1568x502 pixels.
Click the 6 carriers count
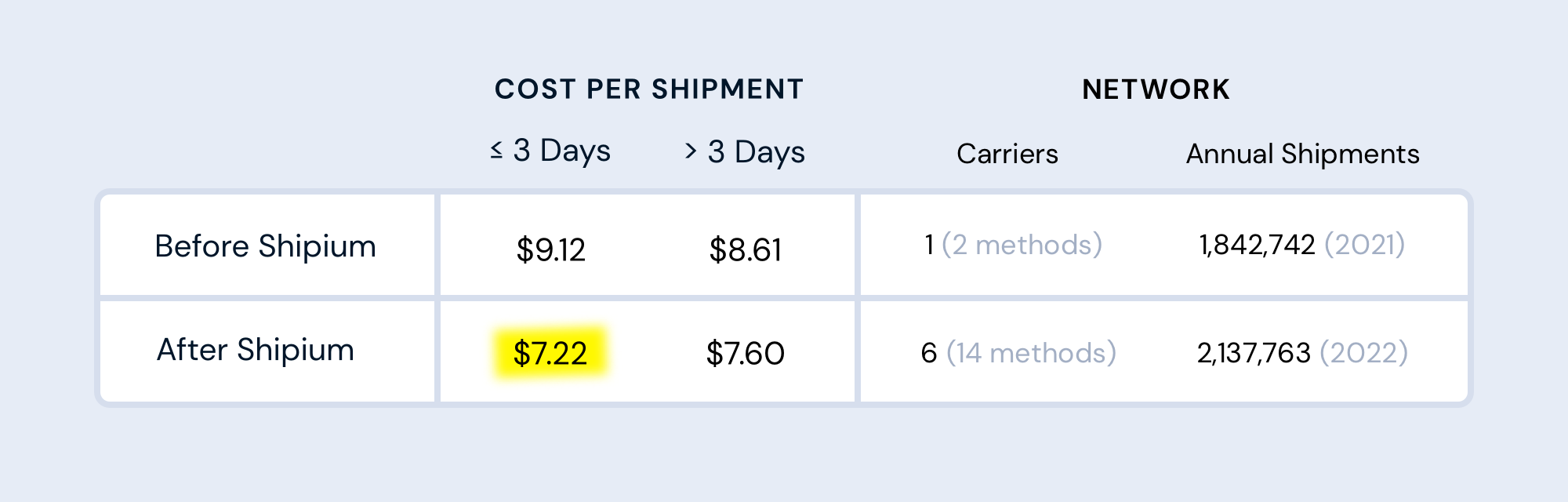pos(929,353)
